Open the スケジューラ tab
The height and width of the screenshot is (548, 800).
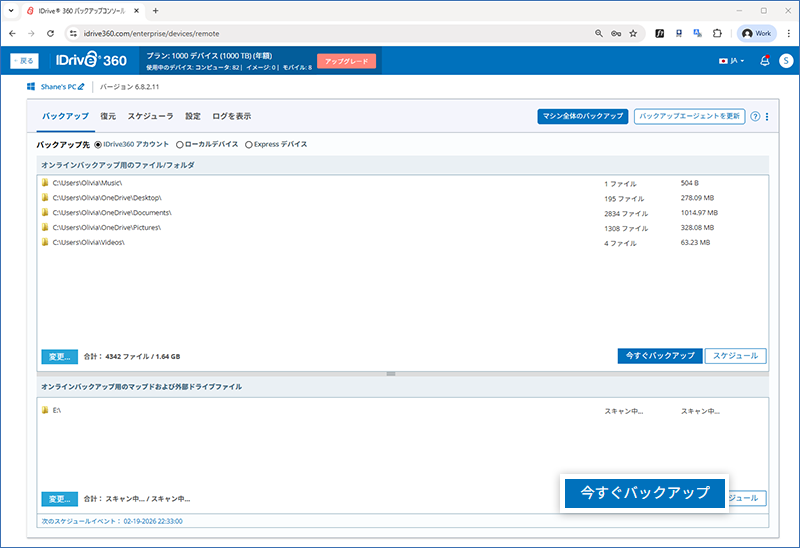tap(150, 116)
